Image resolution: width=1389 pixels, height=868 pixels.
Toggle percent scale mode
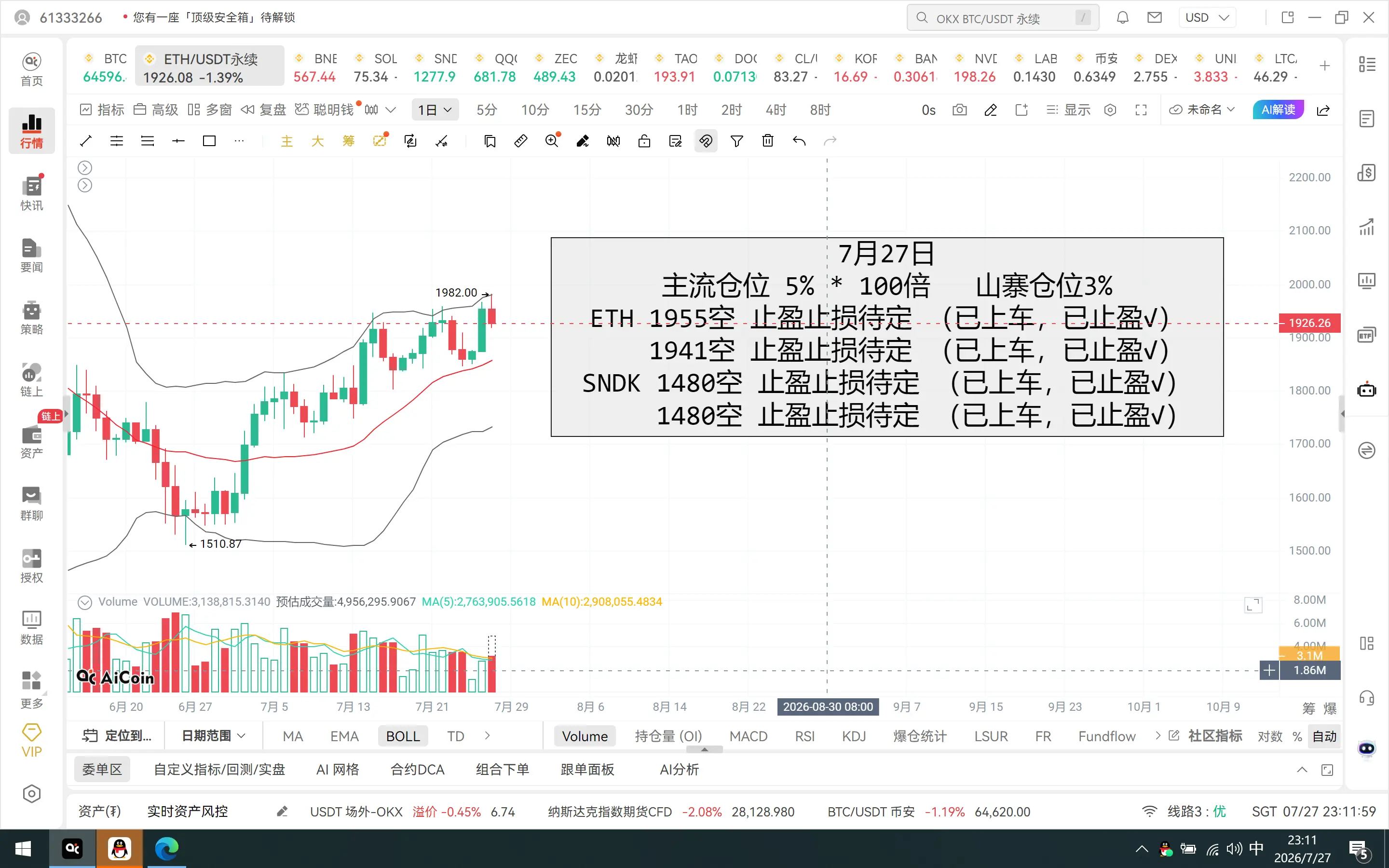coord(1297,736)
